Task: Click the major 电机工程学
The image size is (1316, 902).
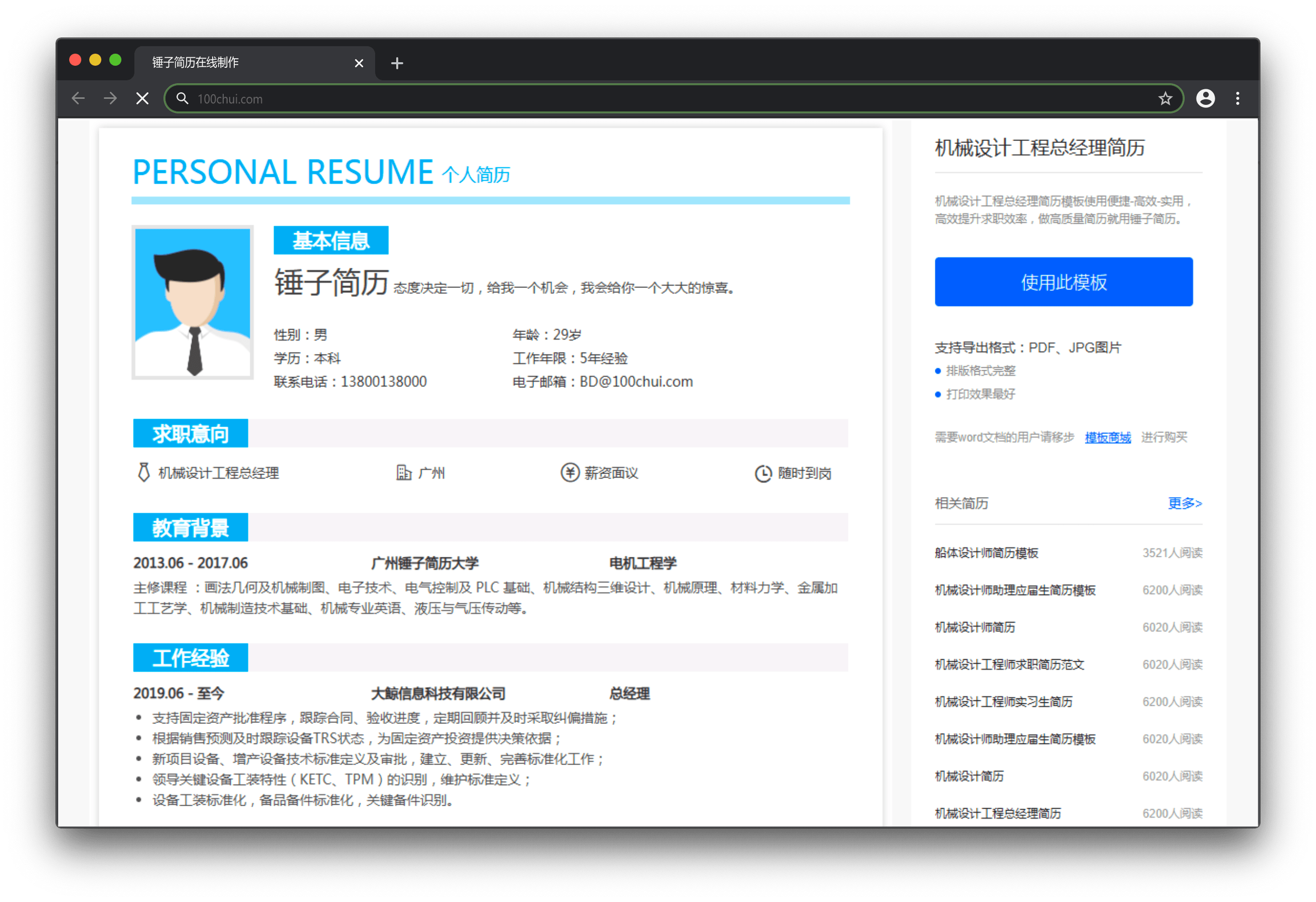Action: coord(643,563)
